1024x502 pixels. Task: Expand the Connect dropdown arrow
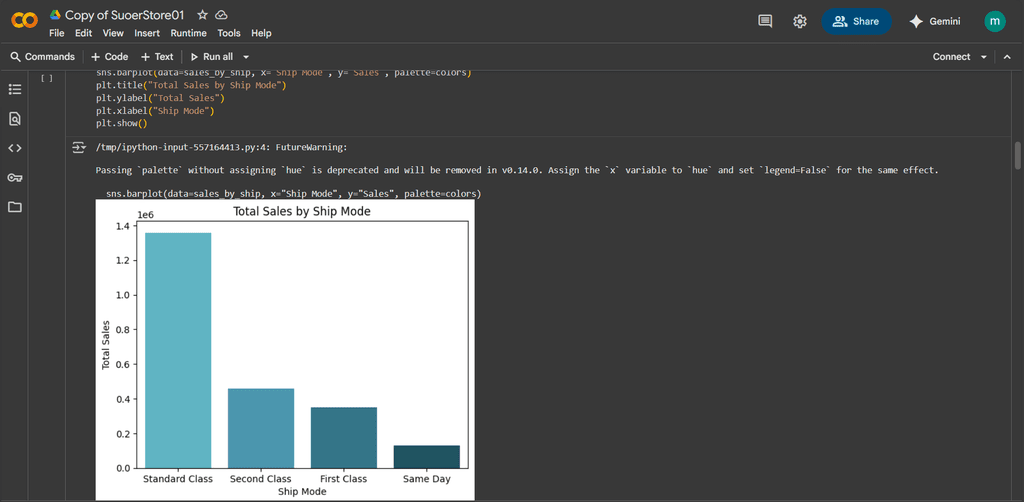tap(984, 57)
